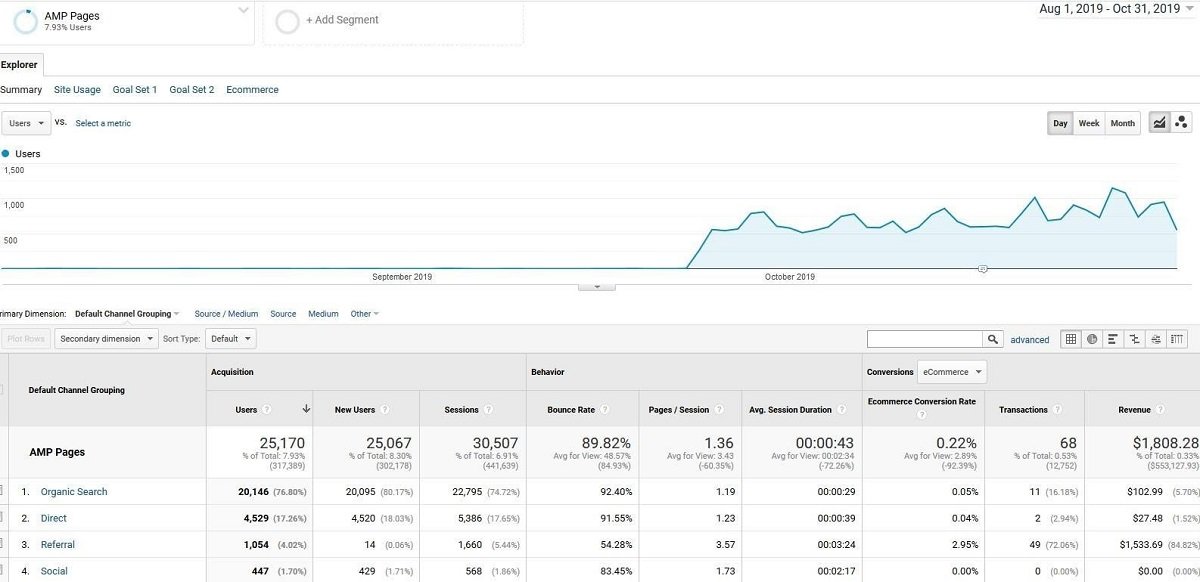Click the advanced filter link

point(1029,340)
